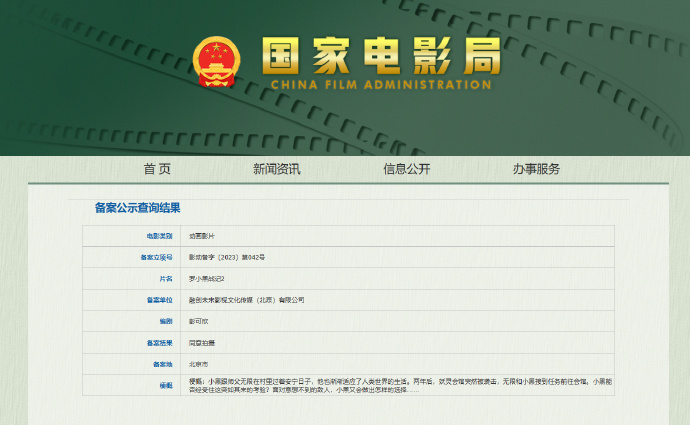
Task: Select the 备案结果 row label
Action: (159, 343)
